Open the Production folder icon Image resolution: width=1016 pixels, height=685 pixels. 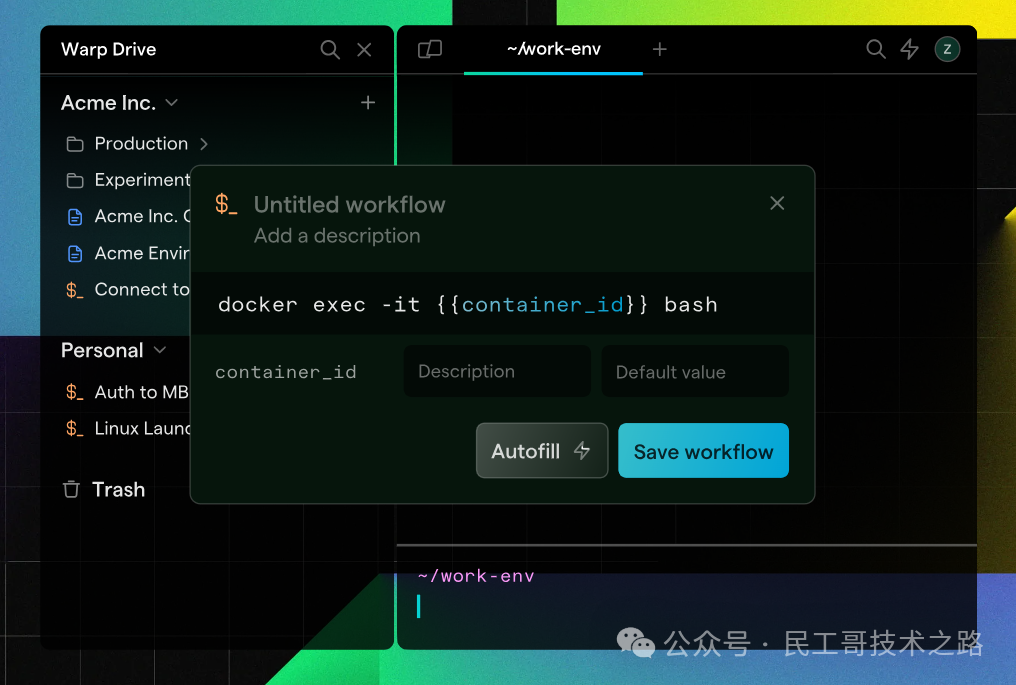pyautogui.click(x=75, y=144)
